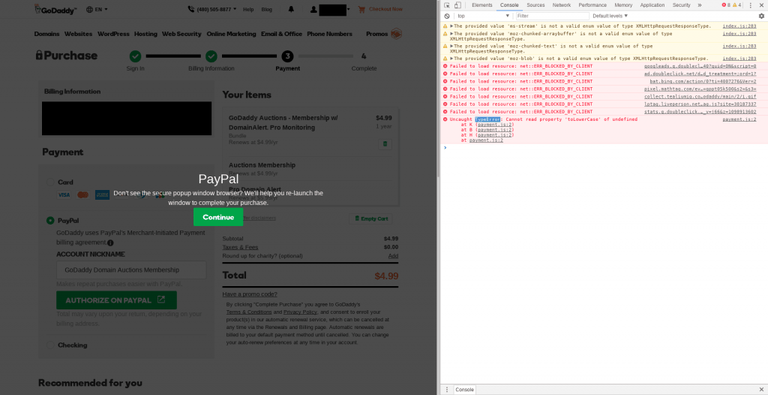This screenshot has height=395, width=768.
Task: Click the GoDaddy logo
Action: click(55, 9)
